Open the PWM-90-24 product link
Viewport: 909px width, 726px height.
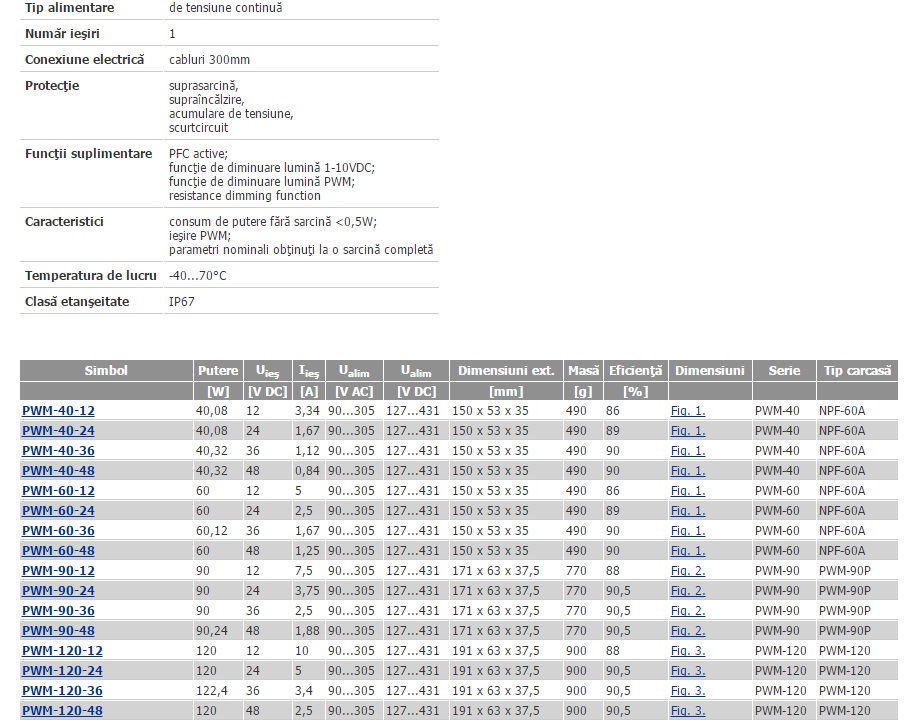[x=58, y=591]
